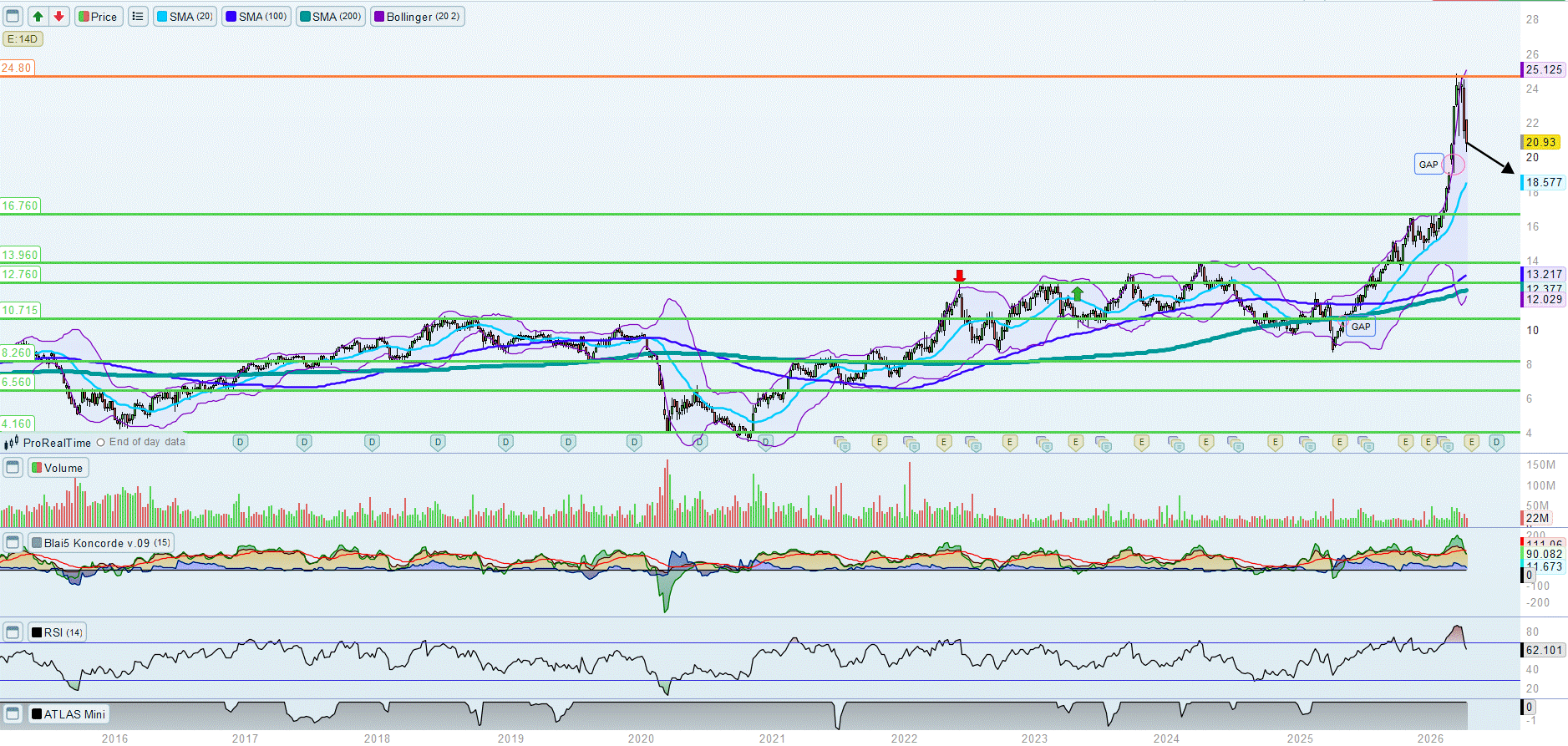Select the End of day data radio button
The height and width of the screenshot is (746, 1568).
click(x=101, y=443)
